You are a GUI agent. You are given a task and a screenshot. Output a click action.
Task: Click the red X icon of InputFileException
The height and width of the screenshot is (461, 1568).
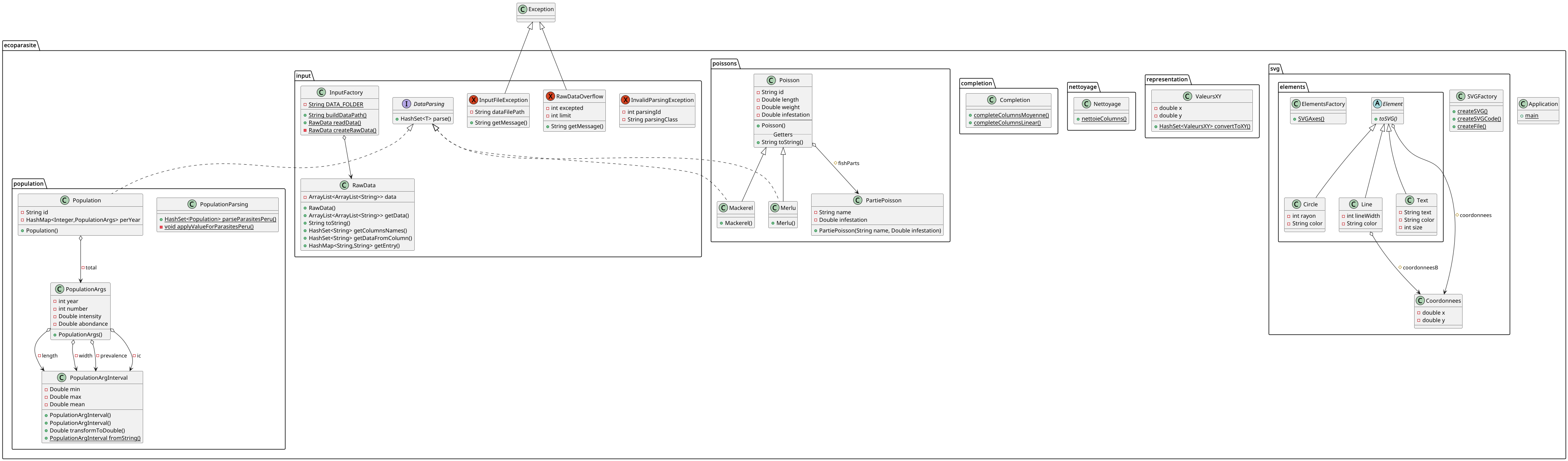pos(473,100)
